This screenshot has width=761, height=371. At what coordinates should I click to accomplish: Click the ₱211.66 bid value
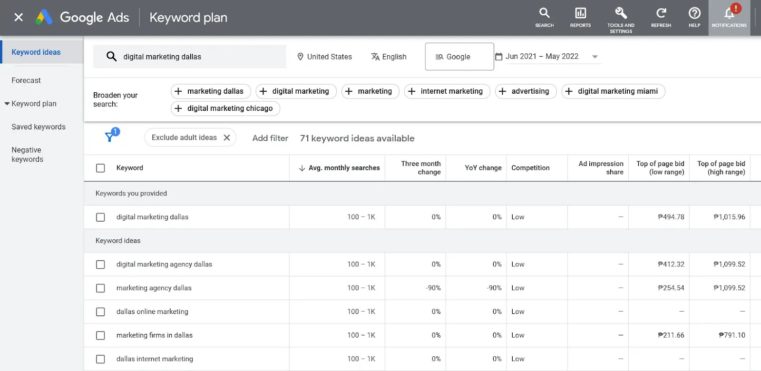point(671,335)
